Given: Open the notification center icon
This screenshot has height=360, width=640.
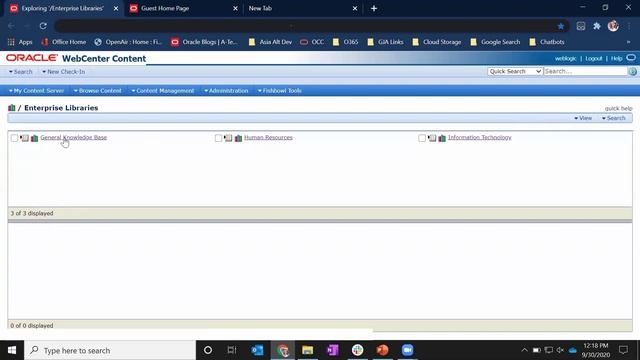Looking at the screenshot, I should tap(623, 350).
